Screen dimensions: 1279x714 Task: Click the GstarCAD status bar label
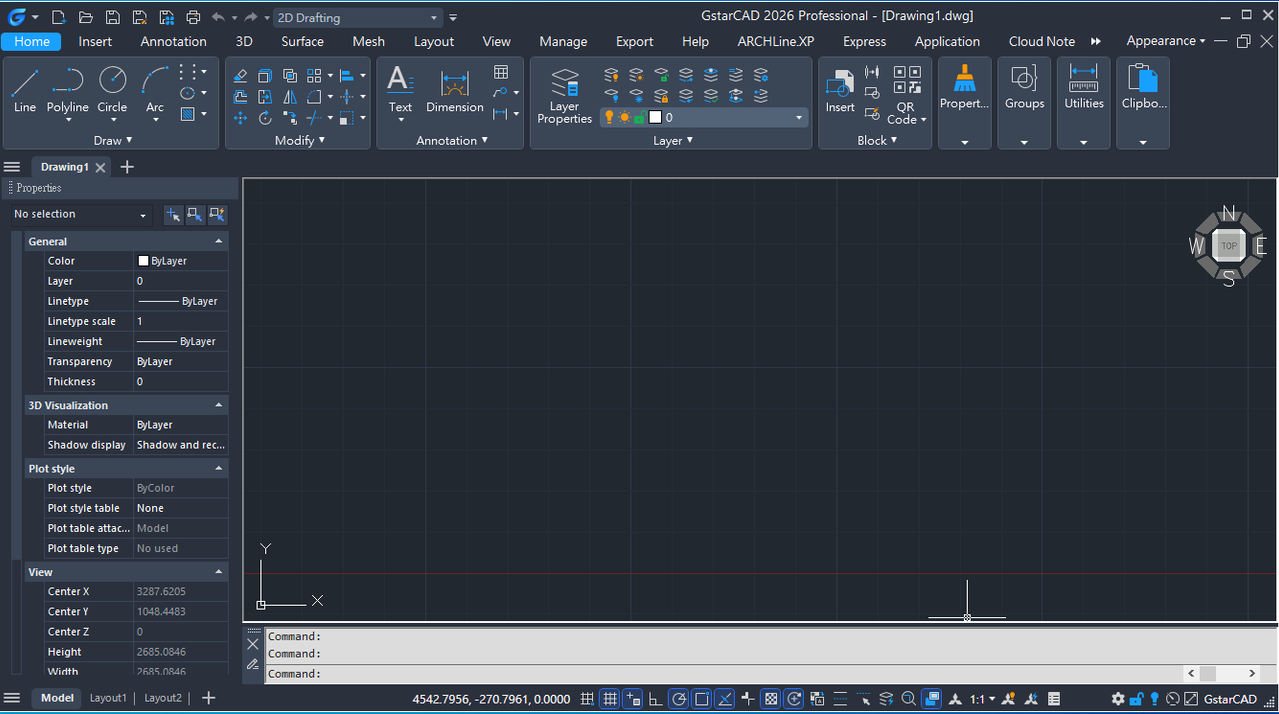(1229, 698)
